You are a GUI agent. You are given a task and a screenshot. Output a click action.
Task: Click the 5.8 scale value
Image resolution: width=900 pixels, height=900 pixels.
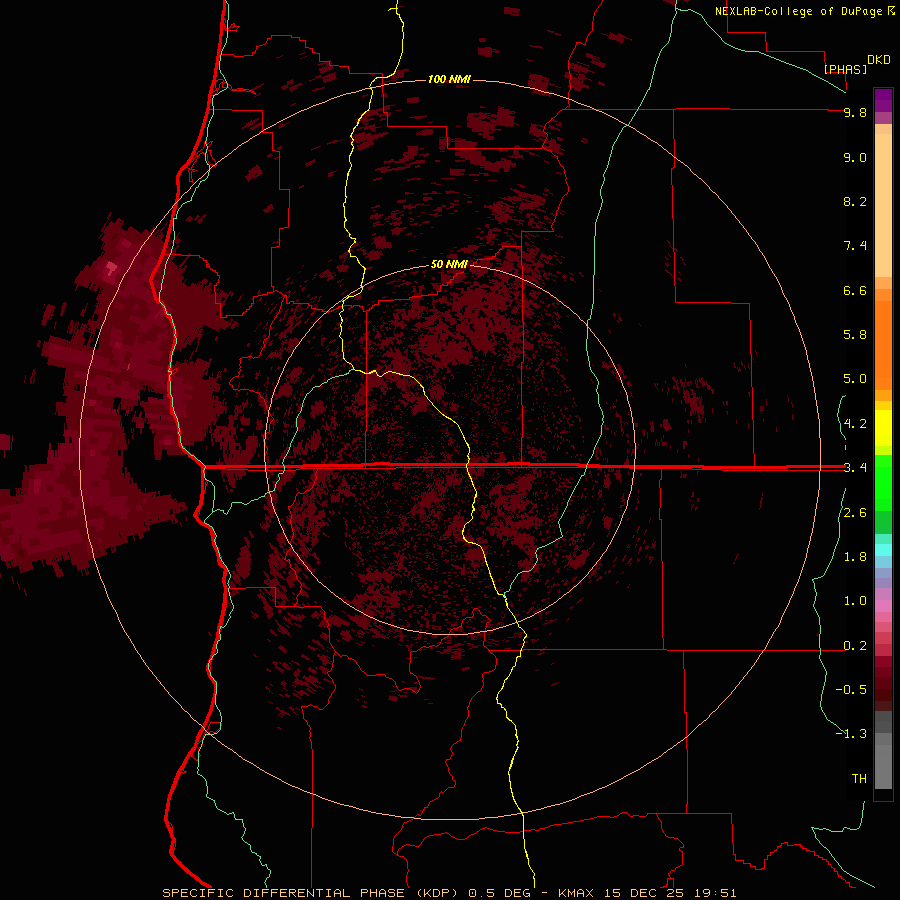855,335
